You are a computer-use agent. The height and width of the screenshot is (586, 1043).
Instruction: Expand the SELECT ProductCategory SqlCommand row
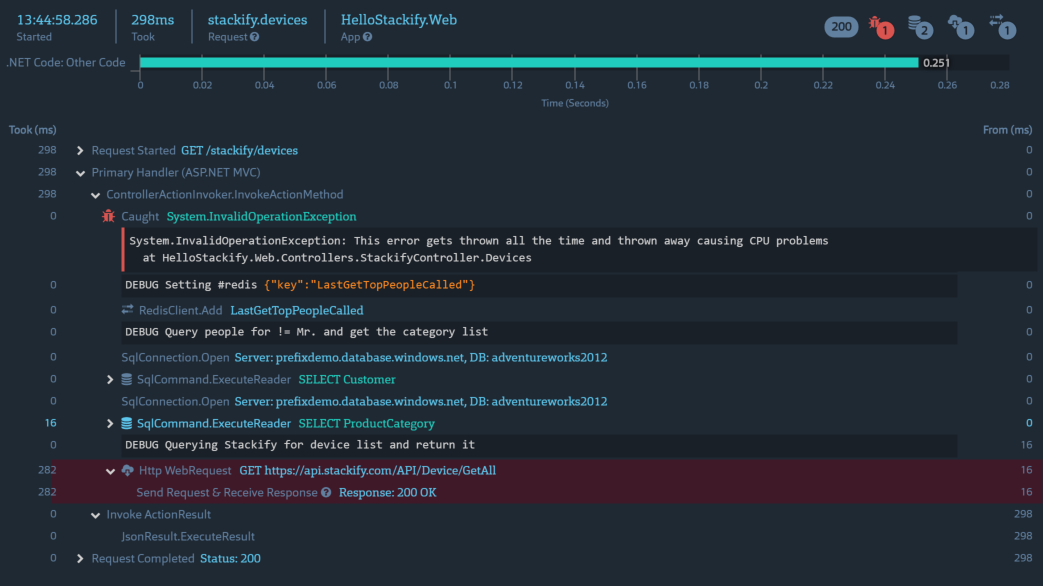pyautogui.click(x=110, y=423)
